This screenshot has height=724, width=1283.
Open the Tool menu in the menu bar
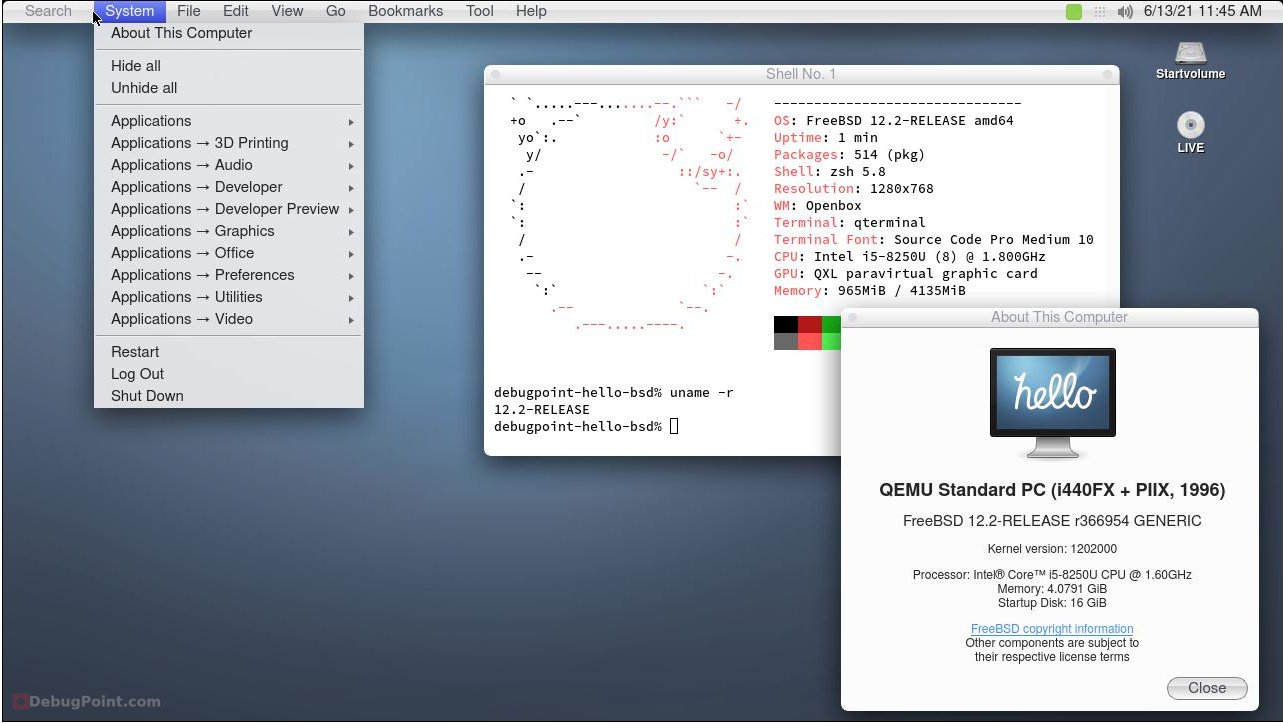coord(480,11)
